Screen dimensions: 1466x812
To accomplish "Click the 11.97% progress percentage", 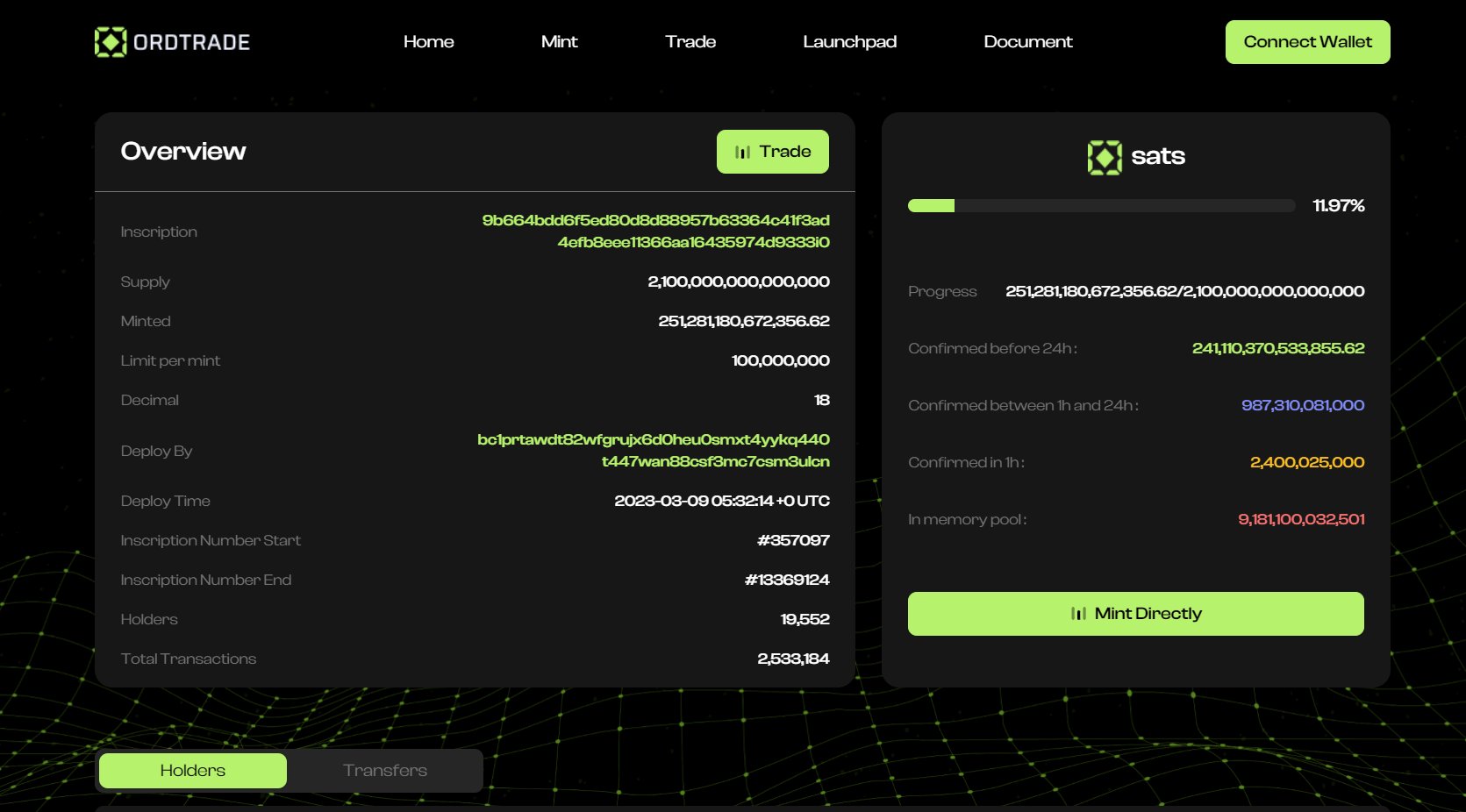I will click(1339, 205).
